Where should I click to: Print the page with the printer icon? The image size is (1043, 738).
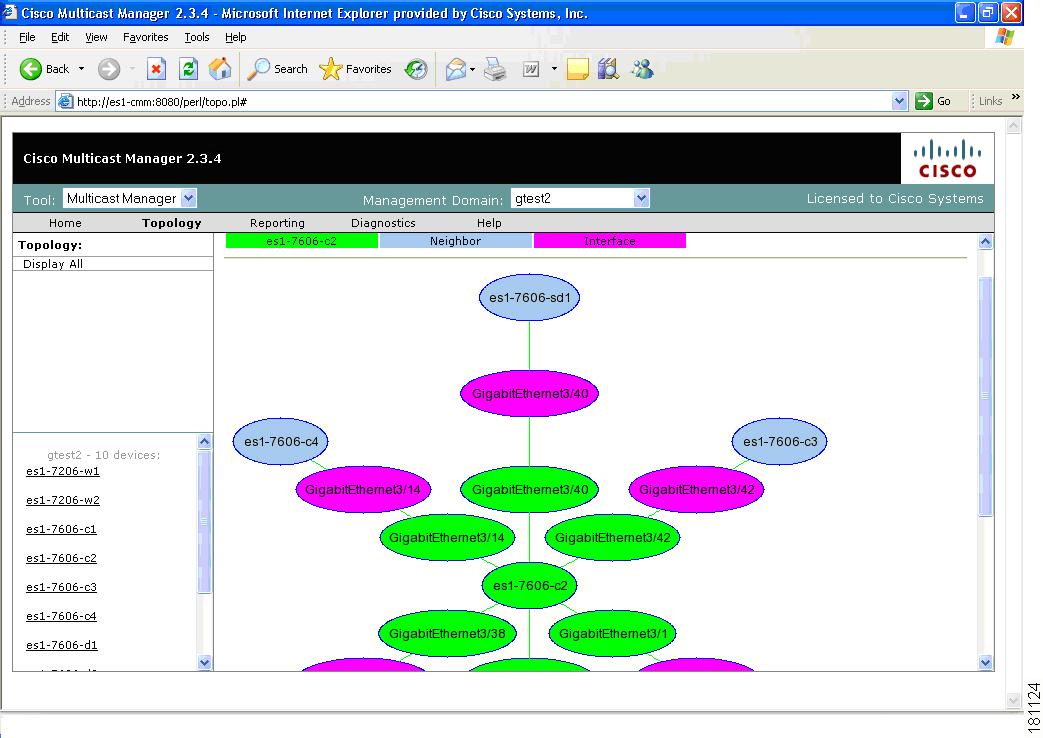tap(495, 69)
